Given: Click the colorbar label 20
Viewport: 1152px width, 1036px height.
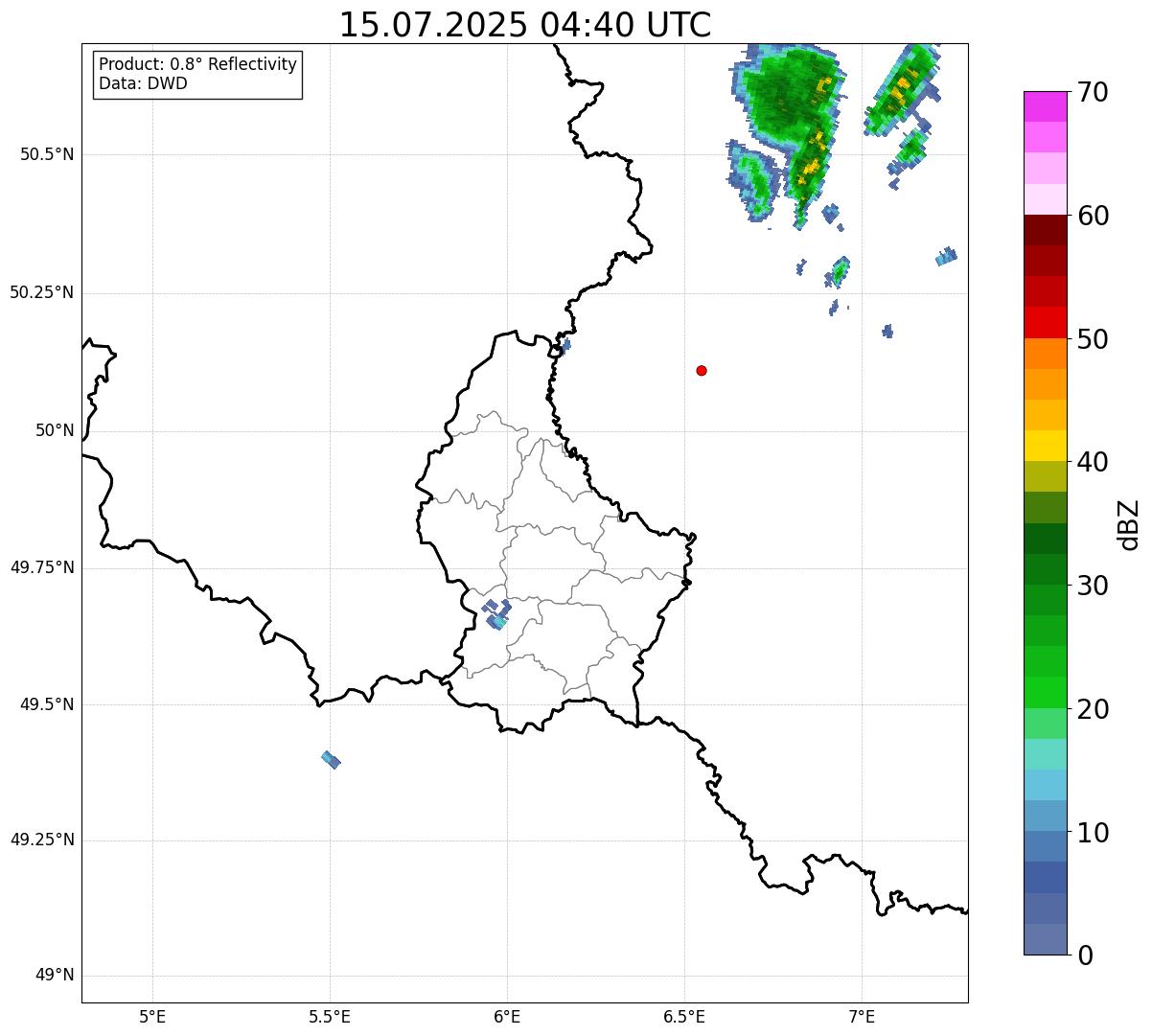Looking at the screenshot, I should pos(1093,709).
